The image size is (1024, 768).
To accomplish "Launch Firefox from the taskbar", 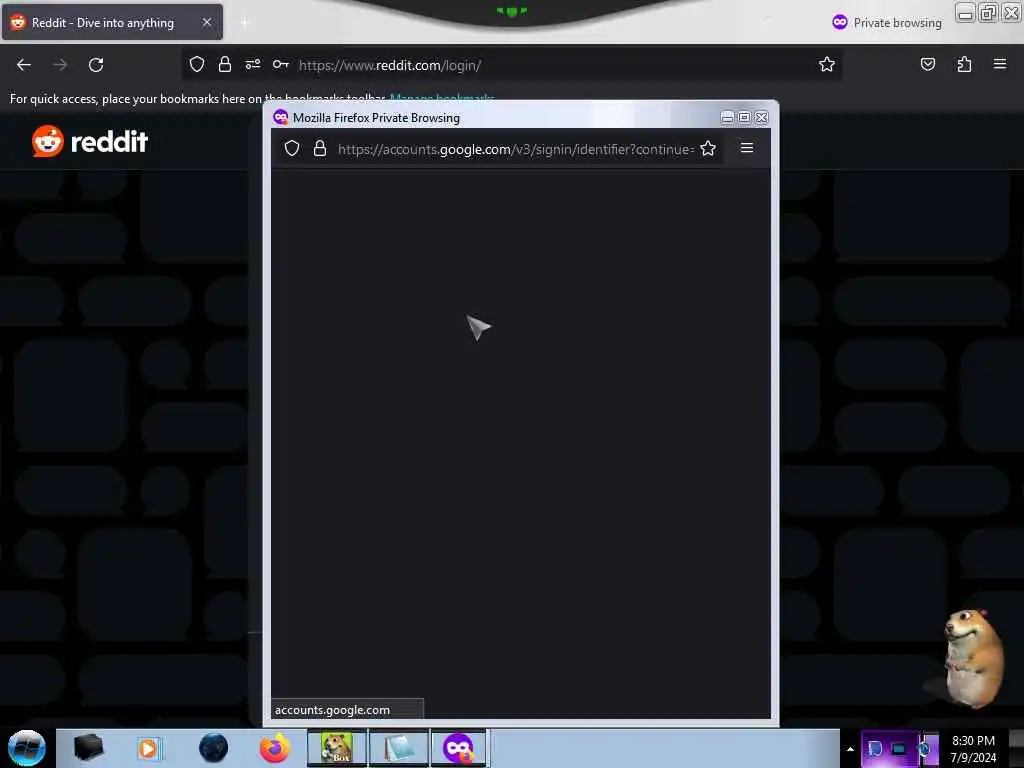I will pyautogui.click(x=274, y=748).
